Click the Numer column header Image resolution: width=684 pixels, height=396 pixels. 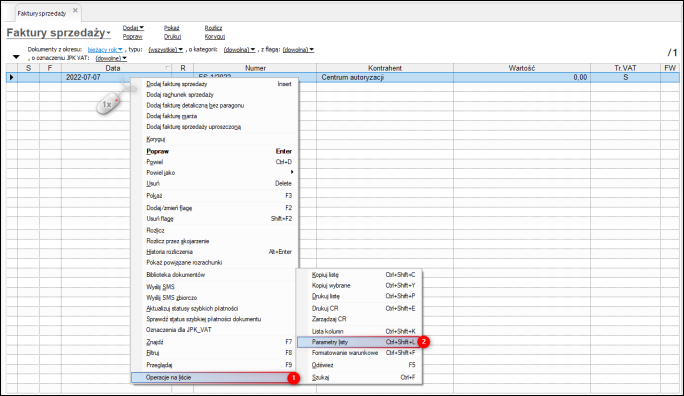coord(255,68)
